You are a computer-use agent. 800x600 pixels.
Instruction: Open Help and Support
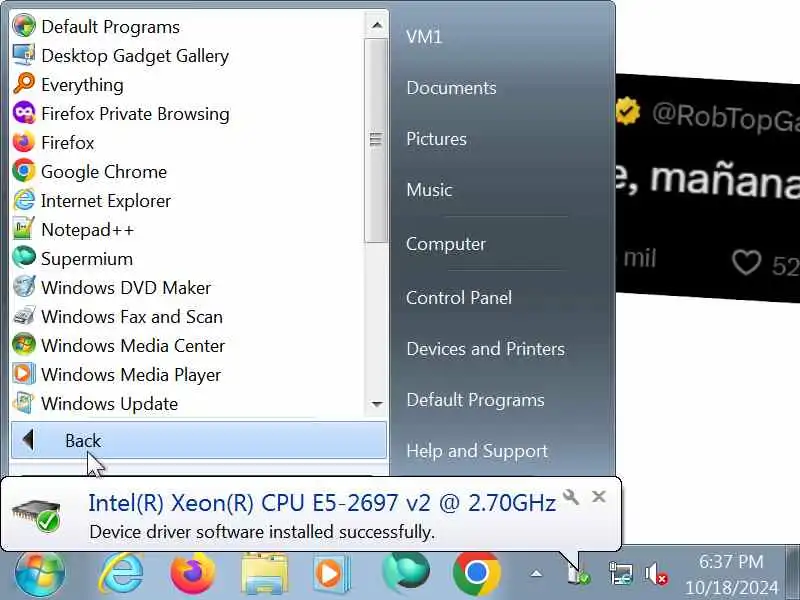pos(477,451)
